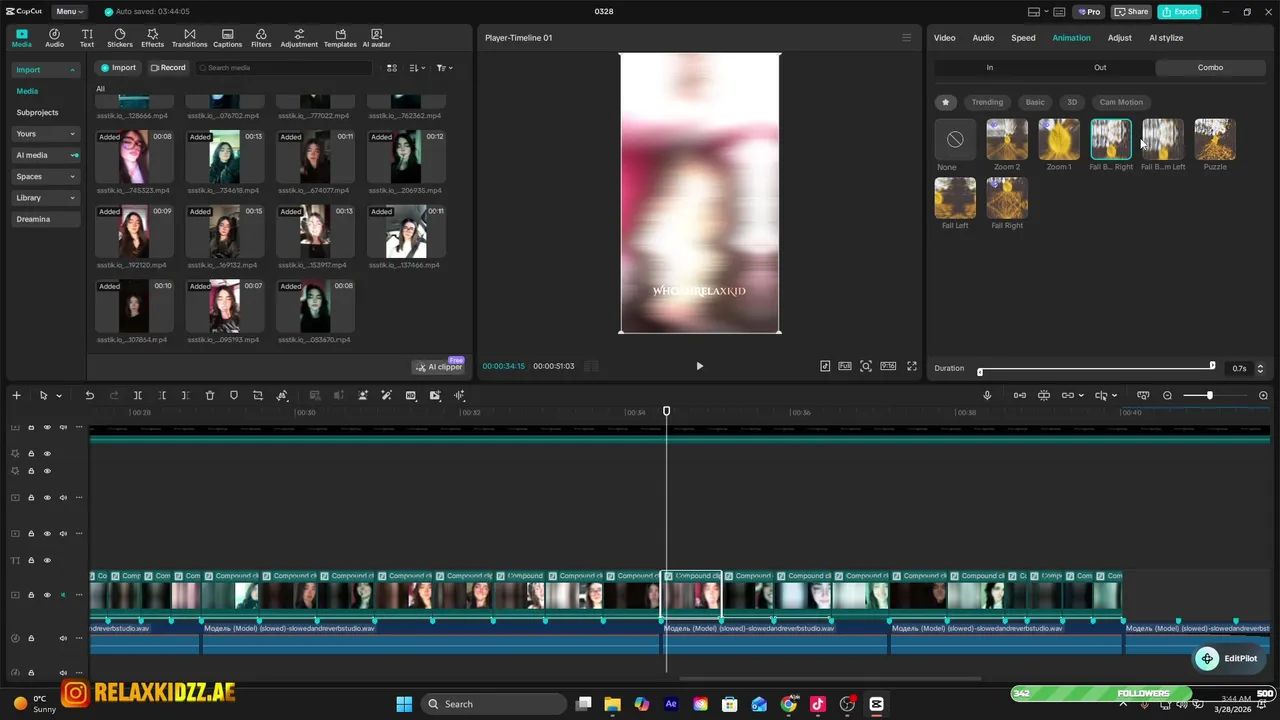Hide the compound clips video track

click(x=47, y=596)
